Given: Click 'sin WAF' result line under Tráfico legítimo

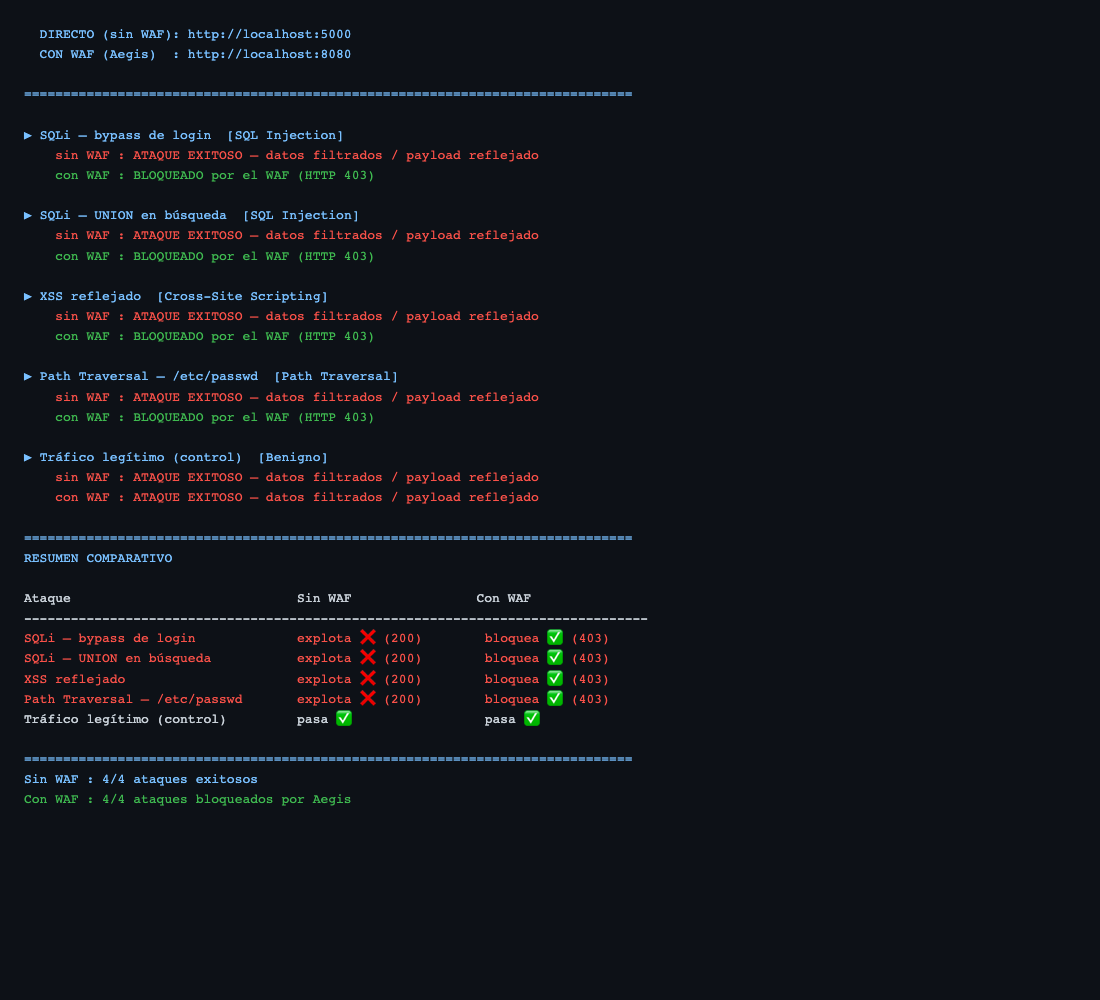Looking at the screenshot, I should tap(297, 477).
